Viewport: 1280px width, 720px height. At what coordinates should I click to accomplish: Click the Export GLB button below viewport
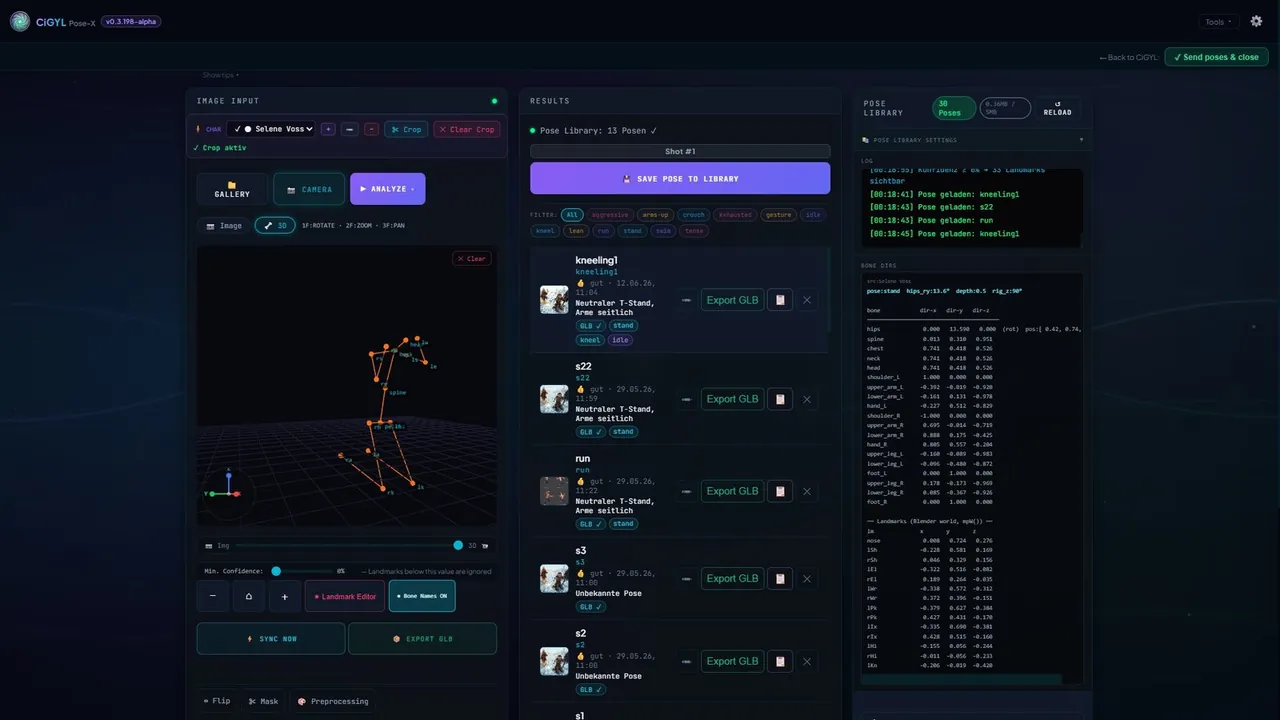tap(422, 639)
